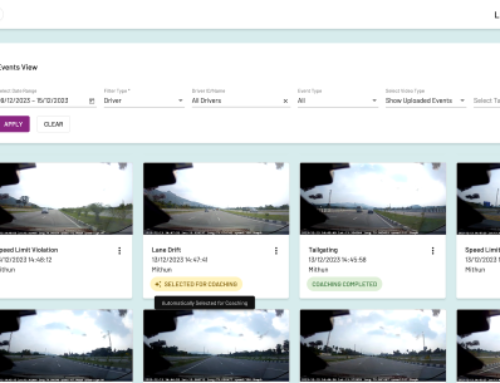This screenshot has width=500, height=383.
Task: Open options menu for Lane Drift card
Action: (276, 251)
